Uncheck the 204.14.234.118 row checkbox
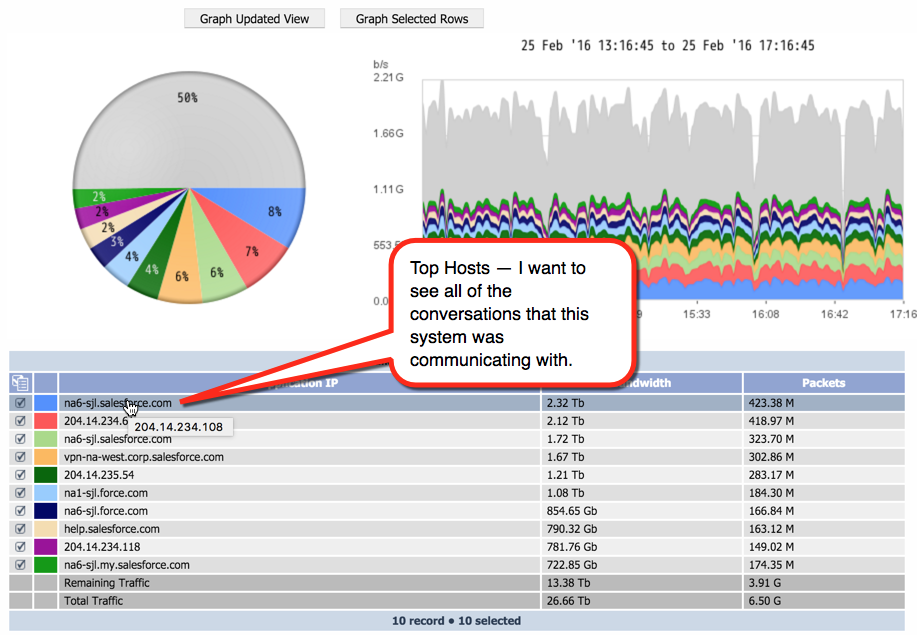 (x=20, y=547)
